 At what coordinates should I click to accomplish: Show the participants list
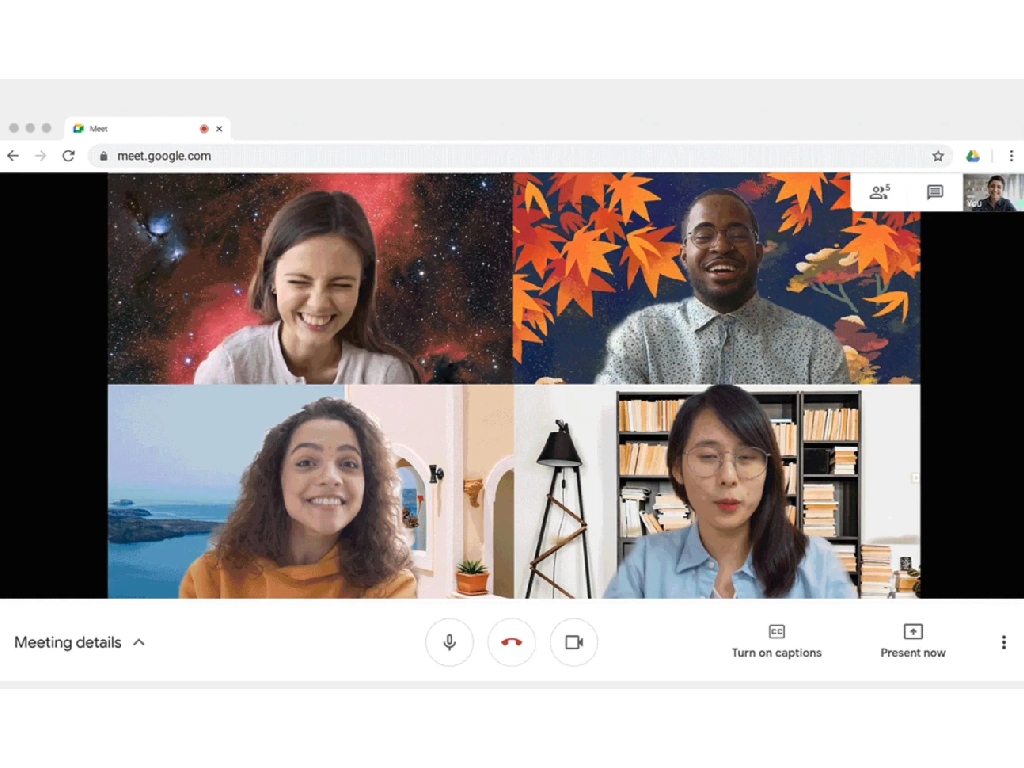(880, 192)
